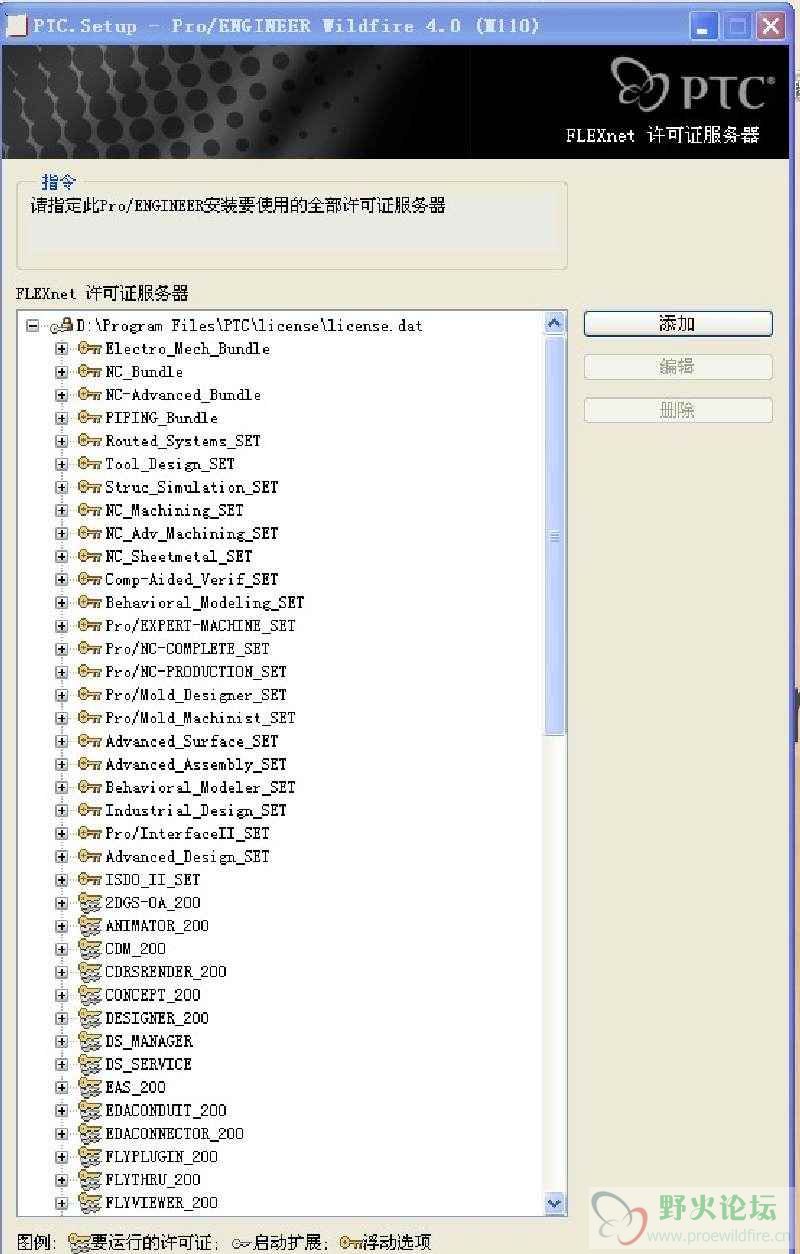This screenshot has height=1254, width=800.
Task: Click the license icon beside DS_MANAGER
Action: point(90,1040)
